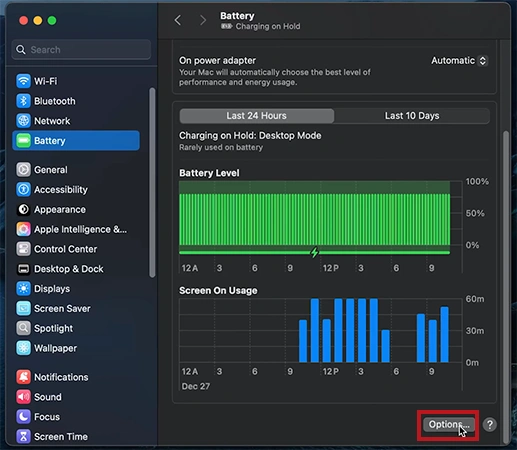Open Desktop & Dock icon
The image size is (517, 450).
pyautogui.click(x=23, y=269)
